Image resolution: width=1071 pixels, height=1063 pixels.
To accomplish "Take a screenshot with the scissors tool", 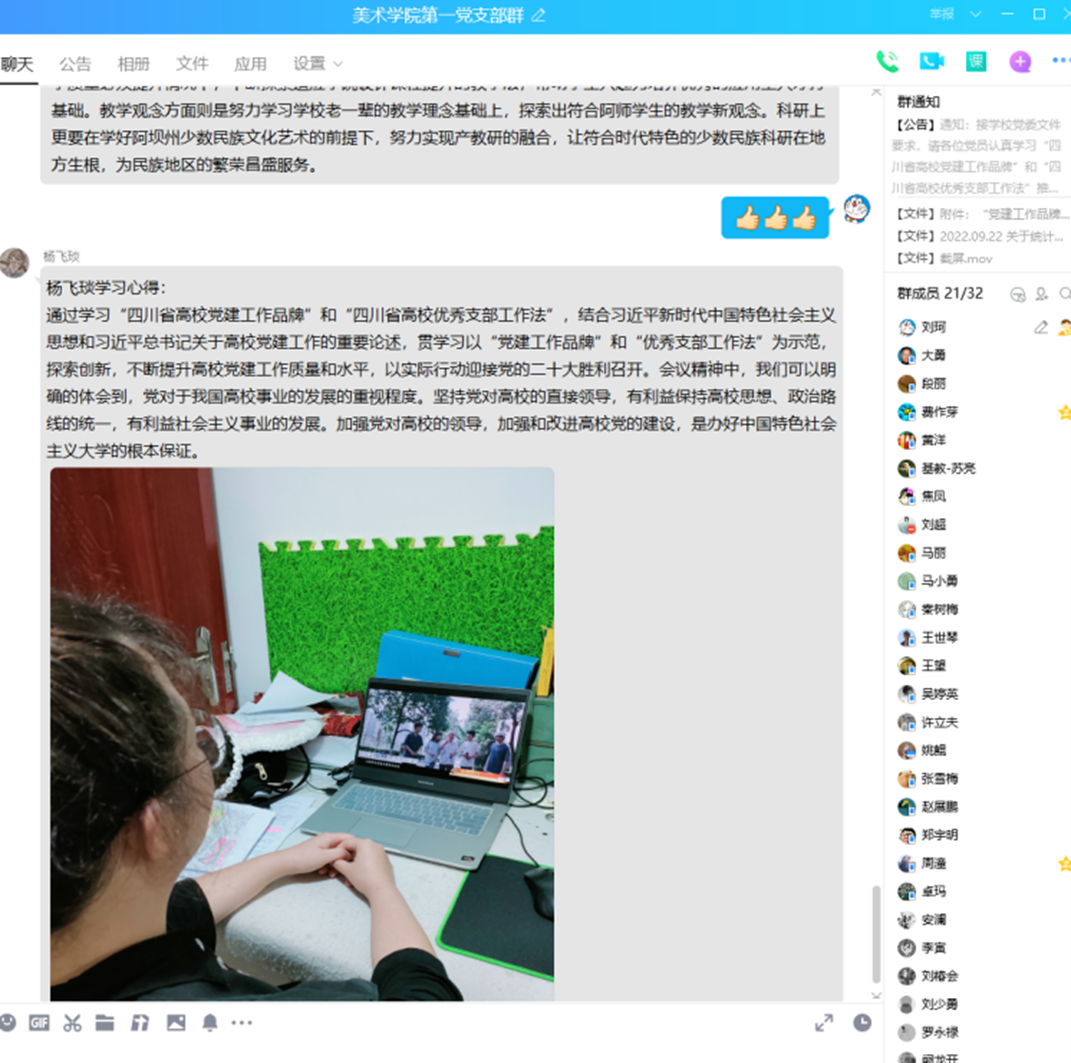I will (x=72, y=1023).
